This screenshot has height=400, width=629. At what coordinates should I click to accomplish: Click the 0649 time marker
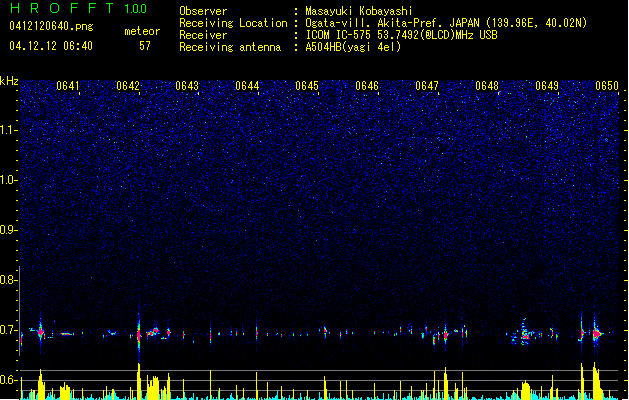pyautogui.click(x=547, y=86)
